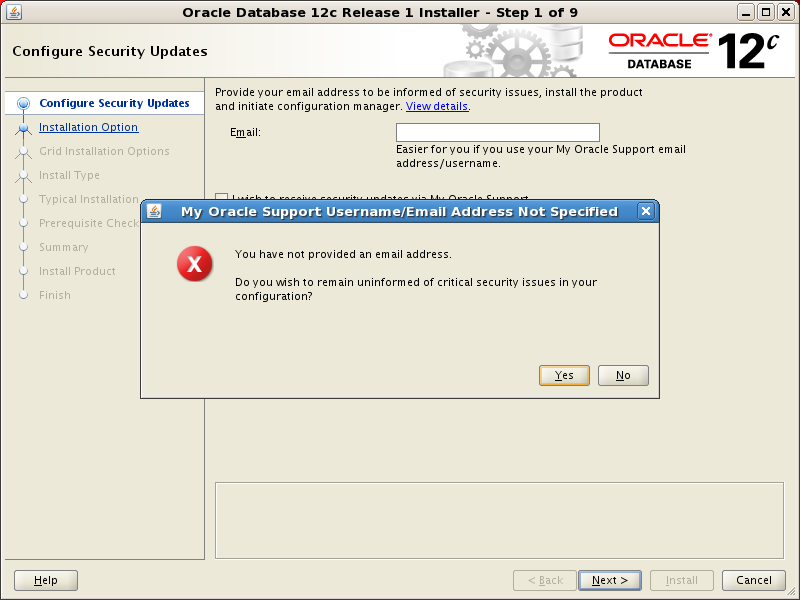Maximize the installer window
The image size is (800, 600).
766,12
